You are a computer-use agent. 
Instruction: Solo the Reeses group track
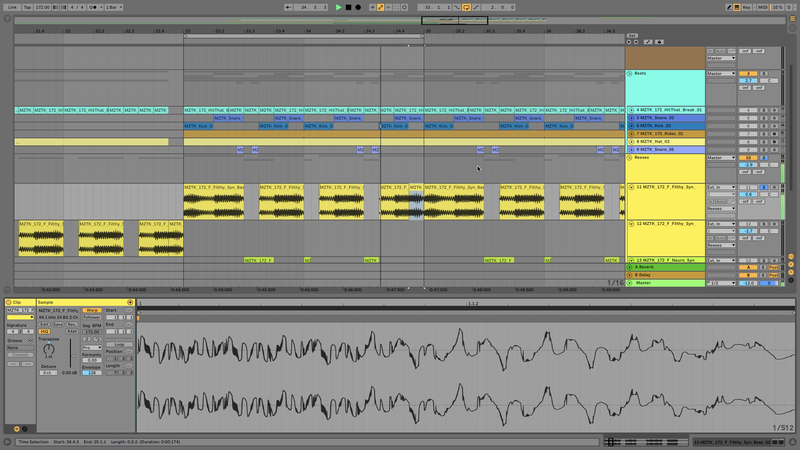pyautogui.click(x=764, y=158)
